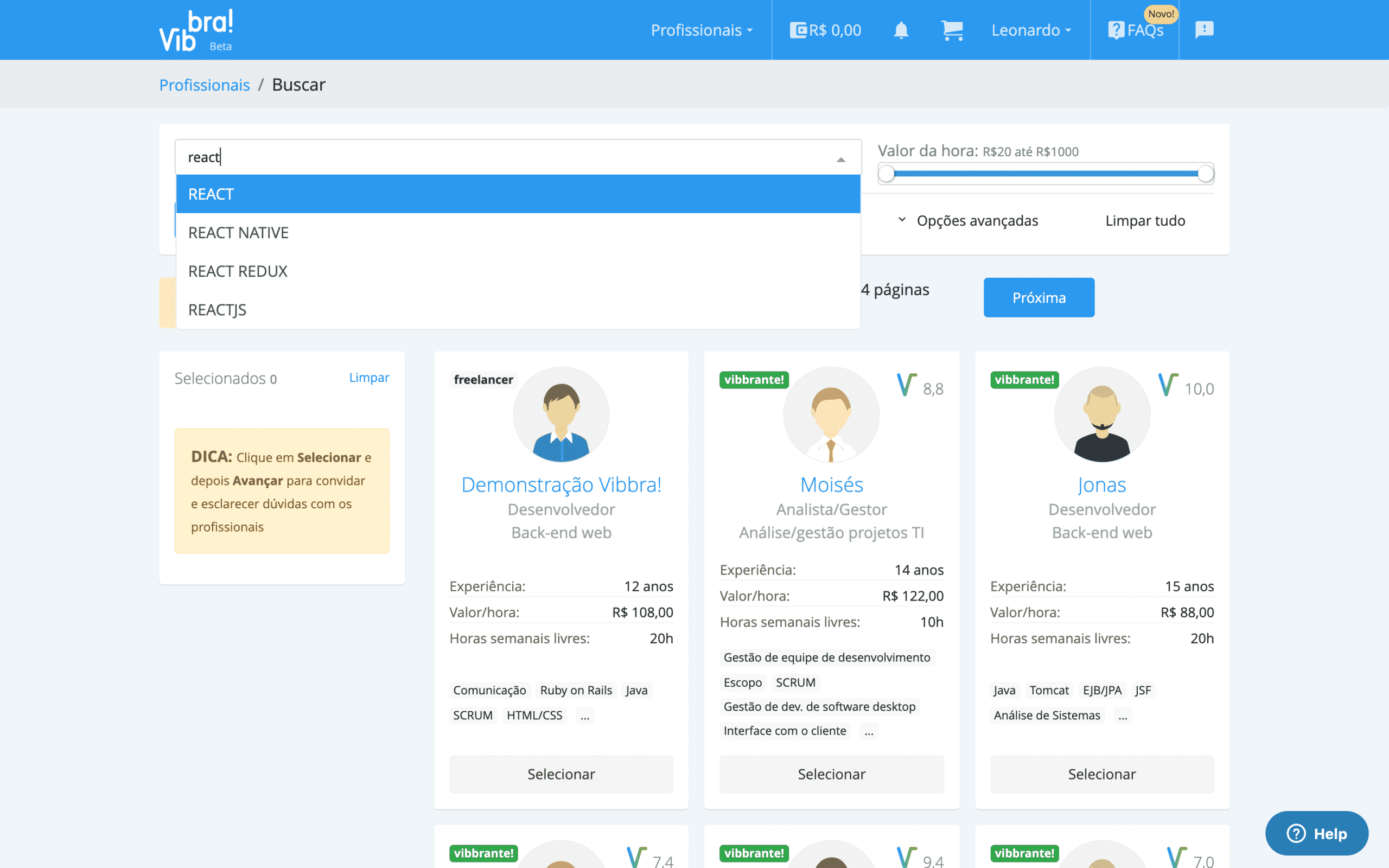Select Jonas with Selecionar button
This screenshot has width=1389, height=868.
(x=1102, y=774)
